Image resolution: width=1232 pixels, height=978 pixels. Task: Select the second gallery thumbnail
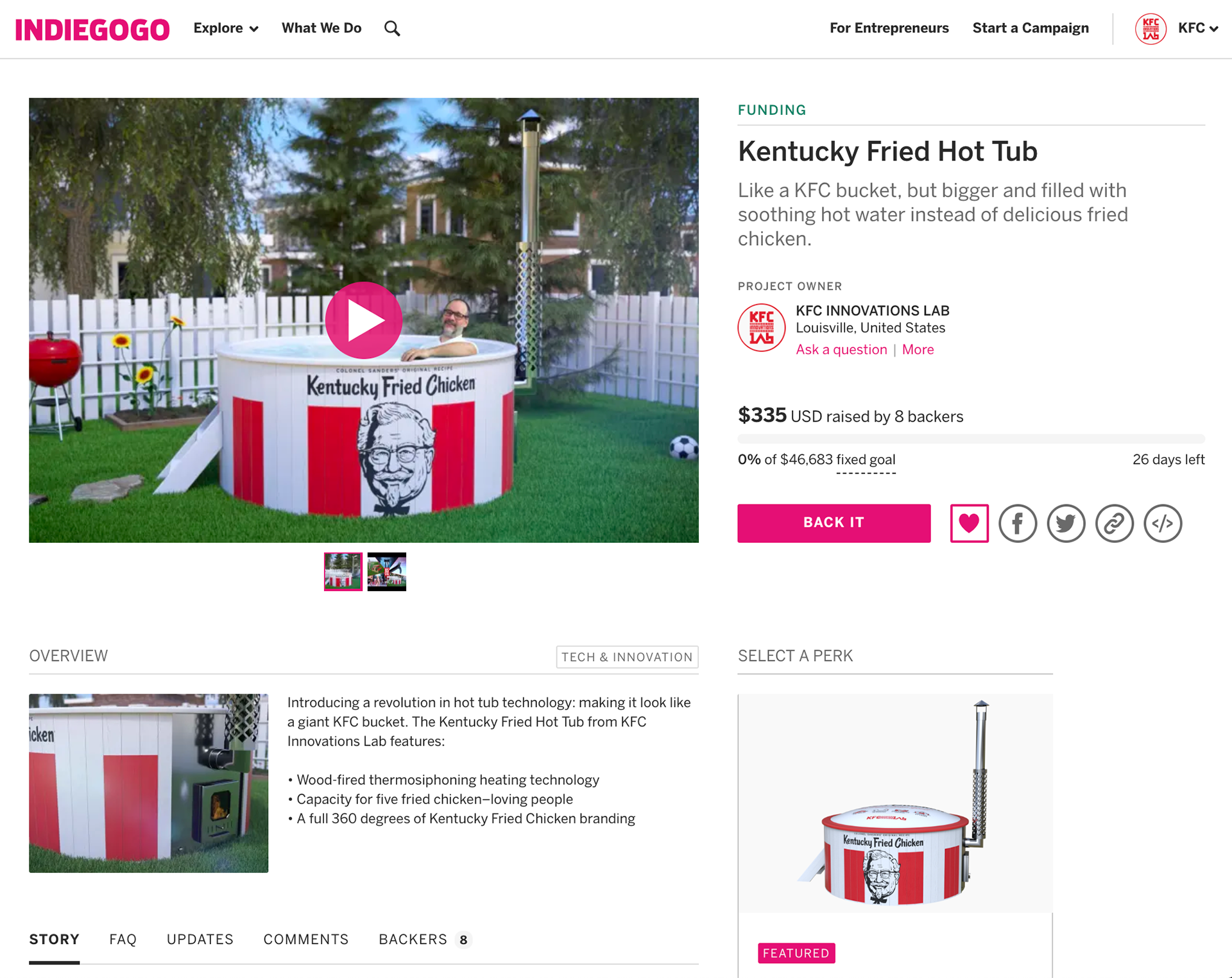pos(386,571)
